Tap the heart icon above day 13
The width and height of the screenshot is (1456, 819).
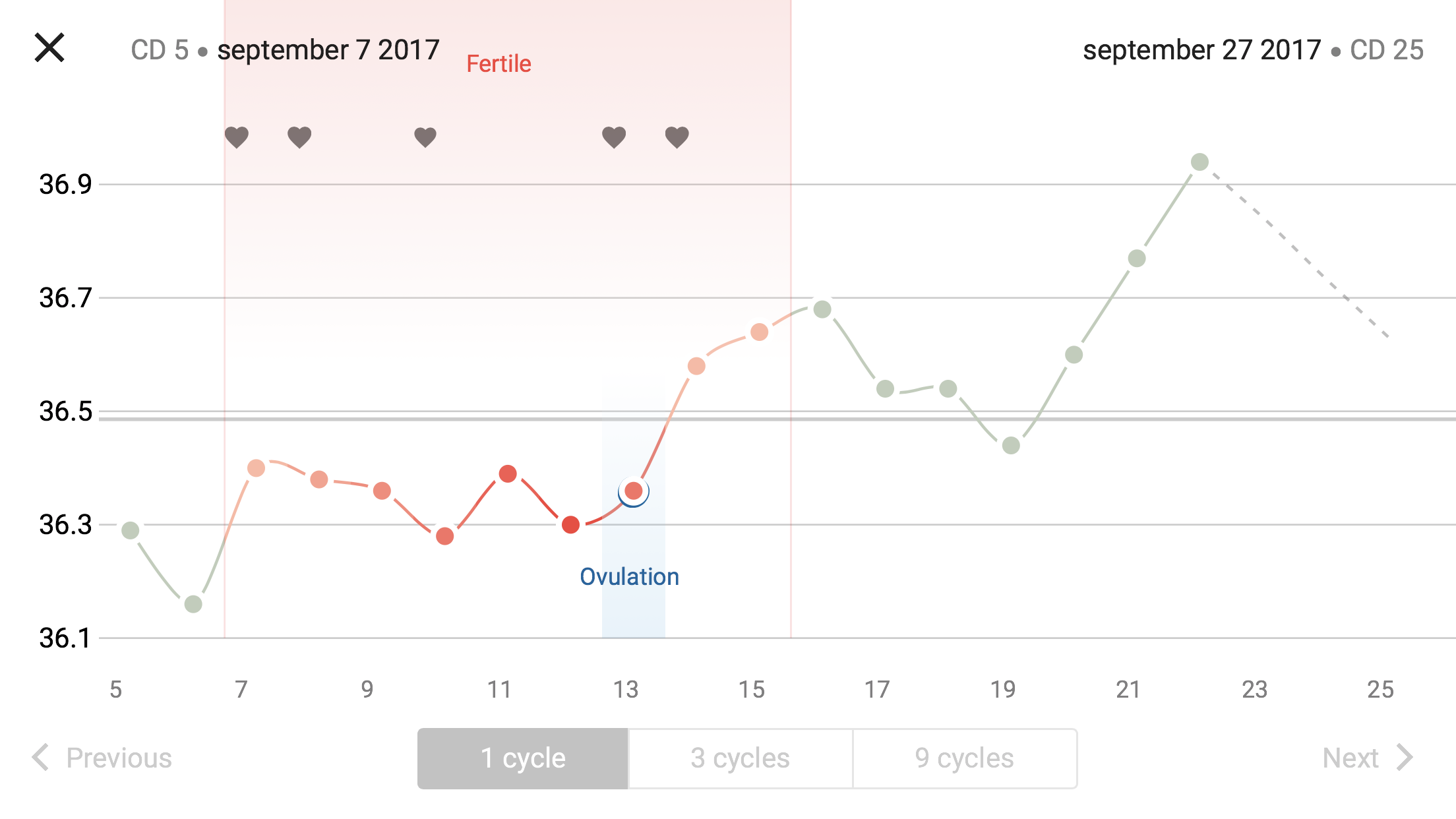tap(614, 137)
